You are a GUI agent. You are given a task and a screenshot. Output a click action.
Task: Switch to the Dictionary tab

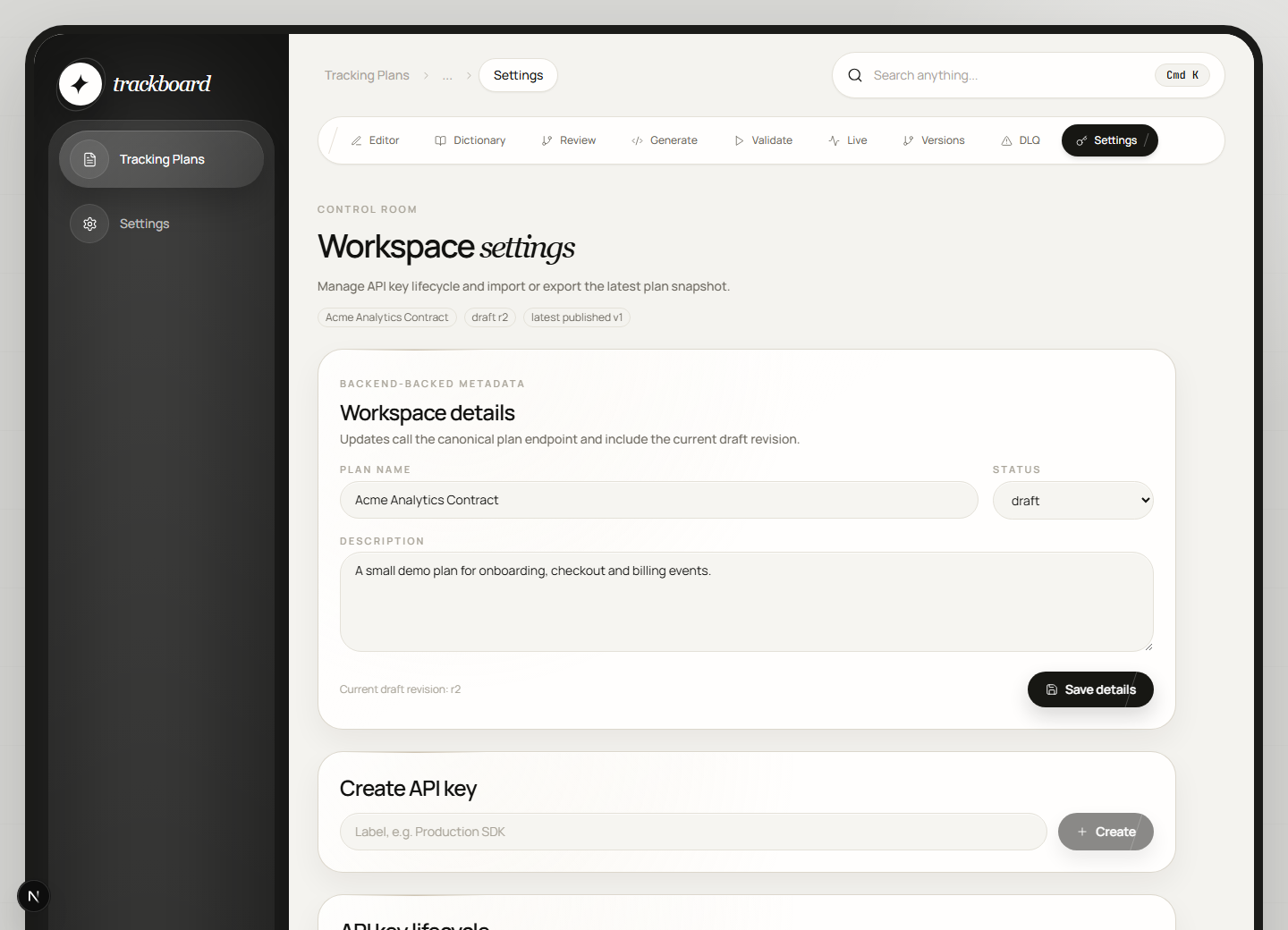coord(470,140)
